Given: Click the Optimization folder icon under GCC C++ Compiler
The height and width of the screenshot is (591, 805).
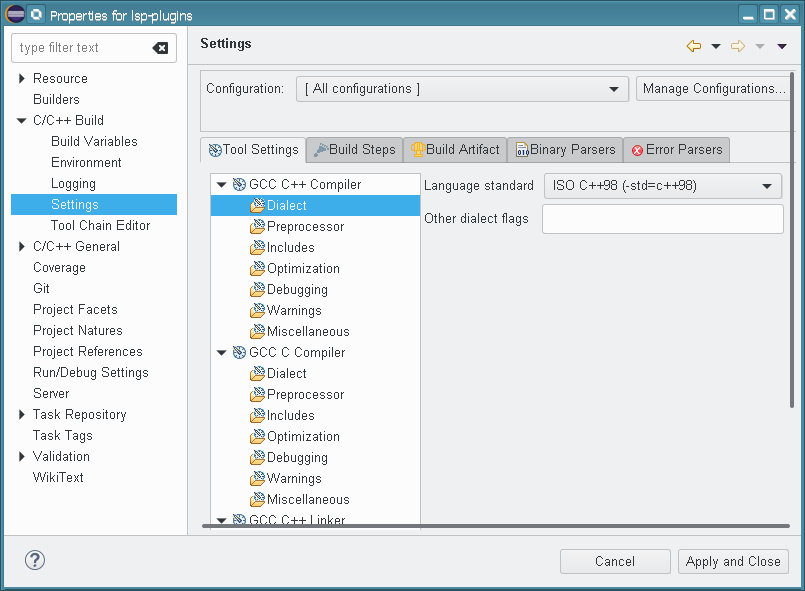Looking at the screenshot, I should pos(257,269).
